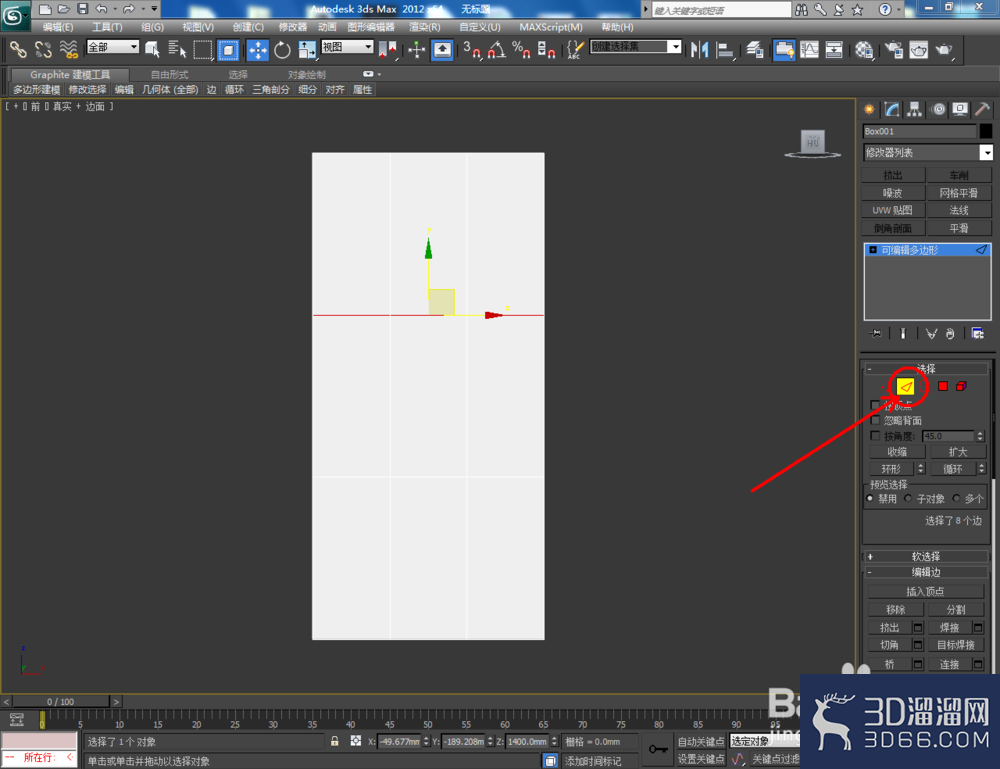The height and width of the screenshot is (769, 1000).
Task: Click the Mirror tool icon
Action: 700,50
